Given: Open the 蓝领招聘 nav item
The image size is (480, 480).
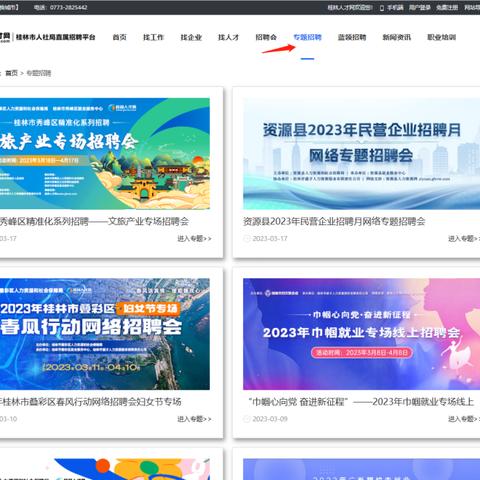Looking at the screenshot, I should (352, 37).
